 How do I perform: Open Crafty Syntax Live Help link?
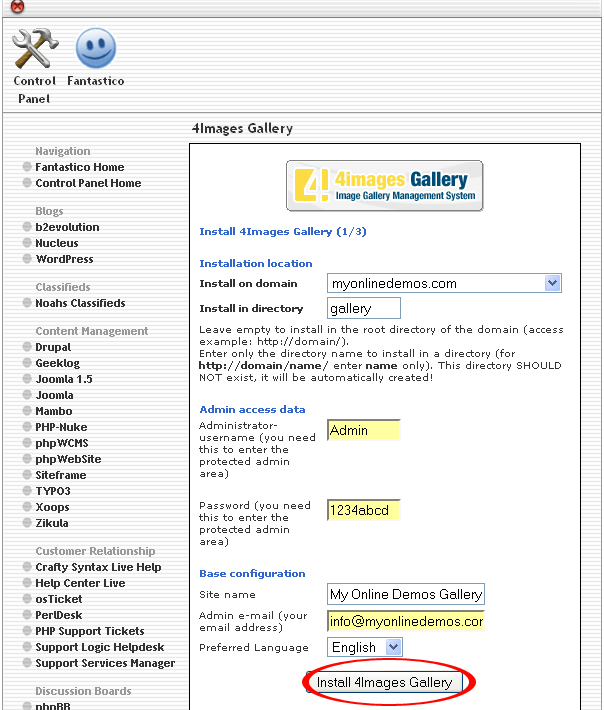click(x=98, y=567)
